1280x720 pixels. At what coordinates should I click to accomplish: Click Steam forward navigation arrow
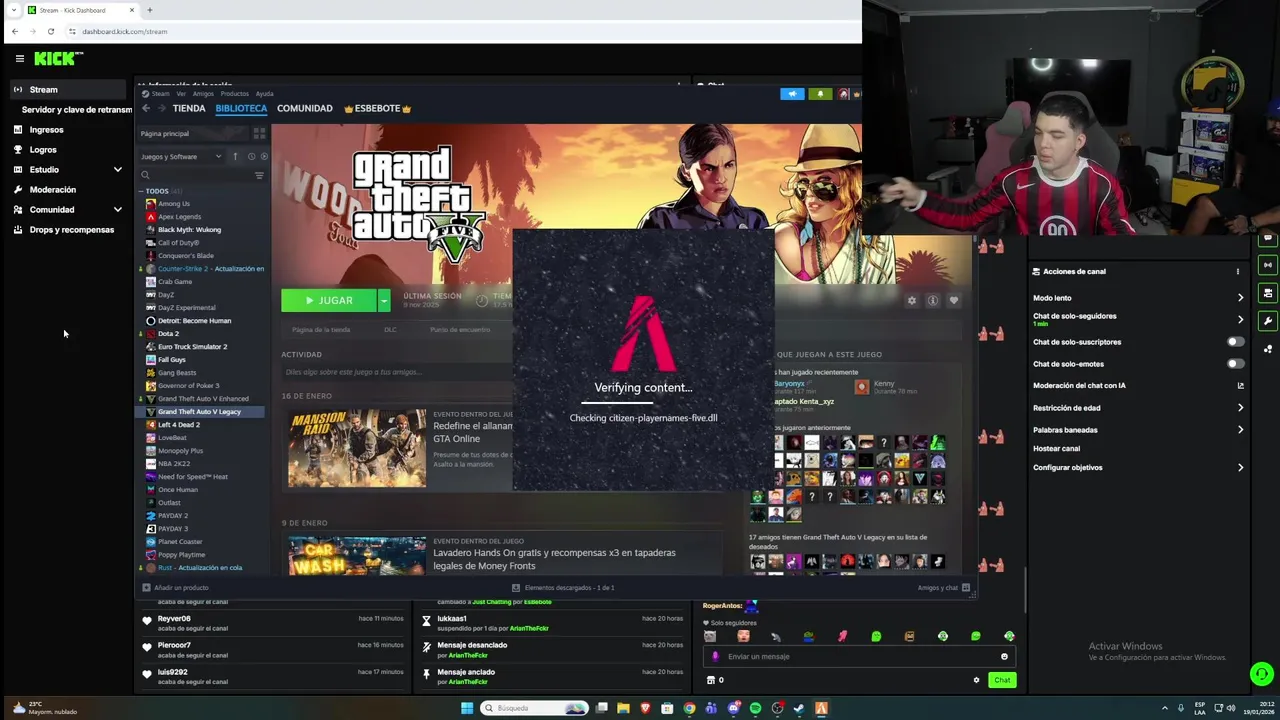point(162,108)
